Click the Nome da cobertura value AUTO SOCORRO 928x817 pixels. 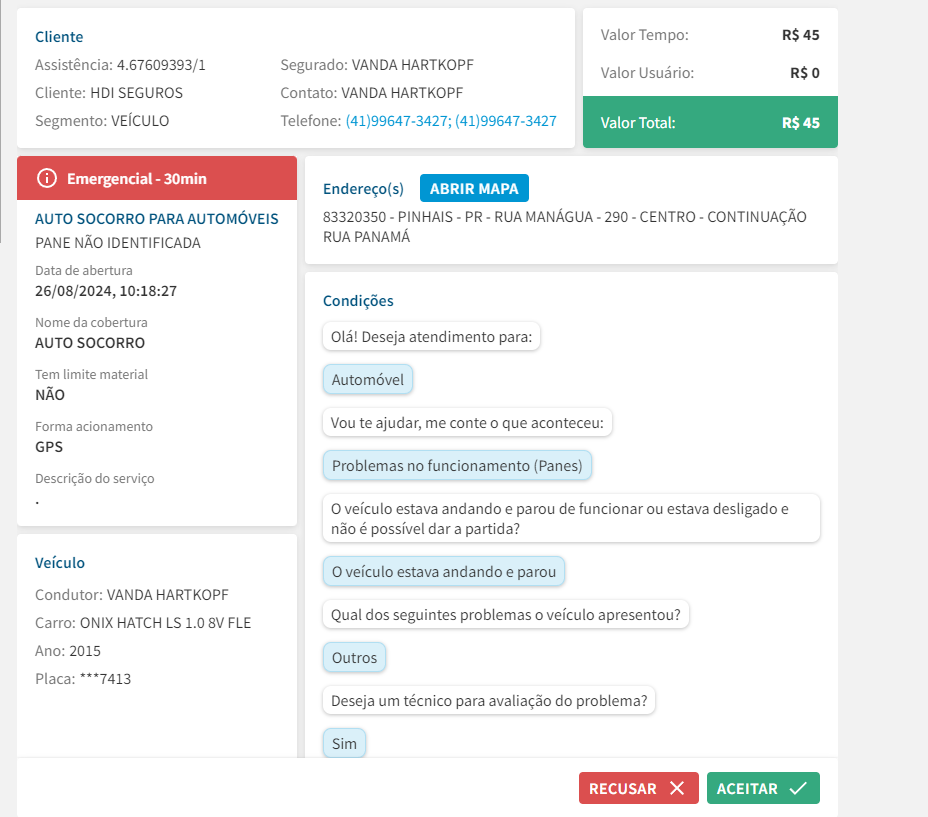click(x=90, y=343)
